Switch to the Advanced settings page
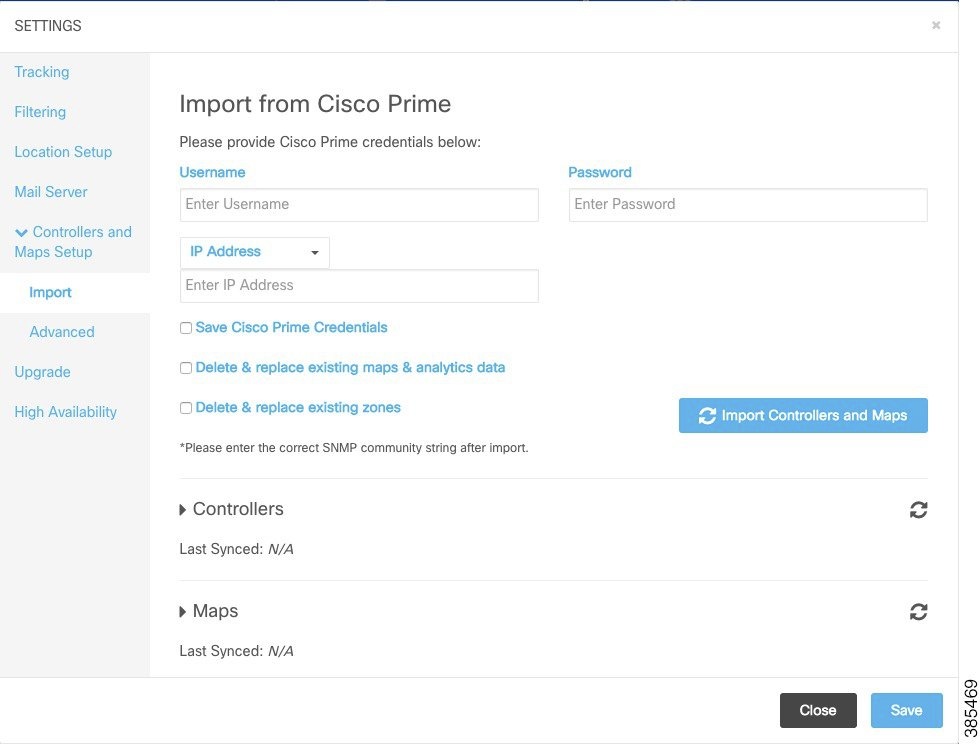980x744 pixels. [x=61, y=332]
